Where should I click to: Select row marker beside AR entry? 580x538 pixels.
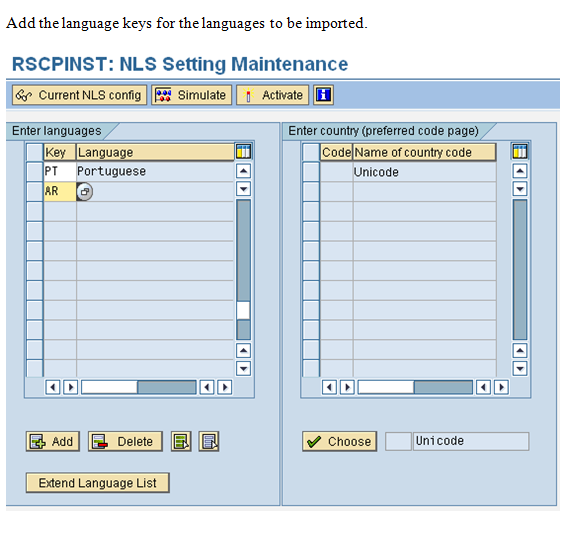(35, 191)
